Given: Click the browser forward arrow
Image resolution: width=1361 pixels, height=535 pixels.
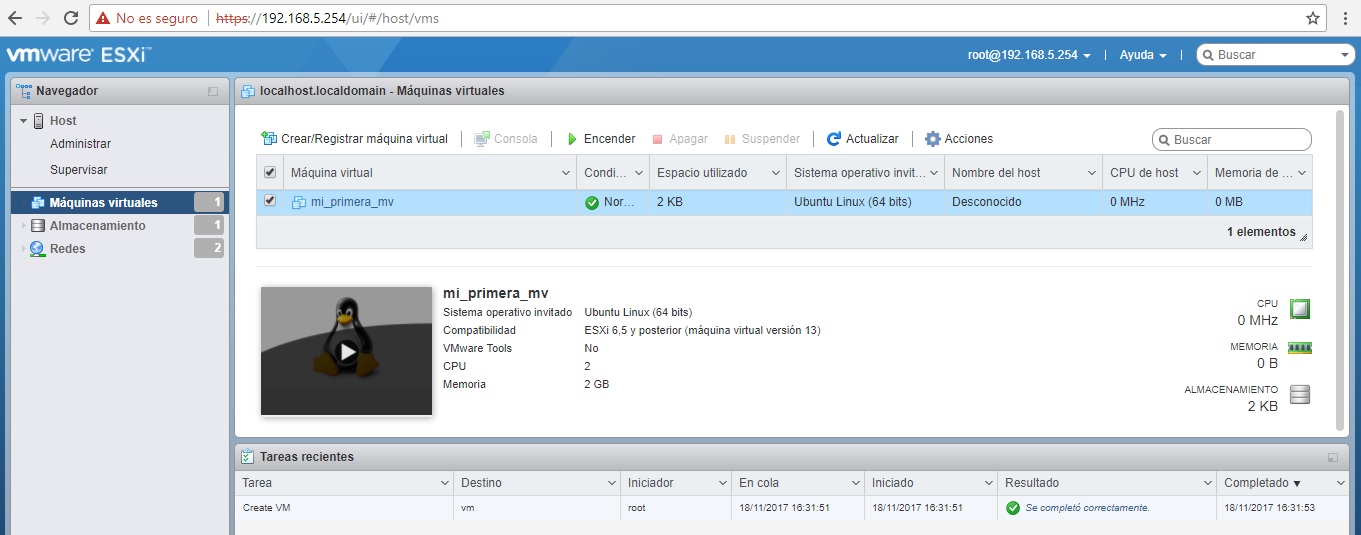Looking at the screenshot, I should (x=43, y=18).
